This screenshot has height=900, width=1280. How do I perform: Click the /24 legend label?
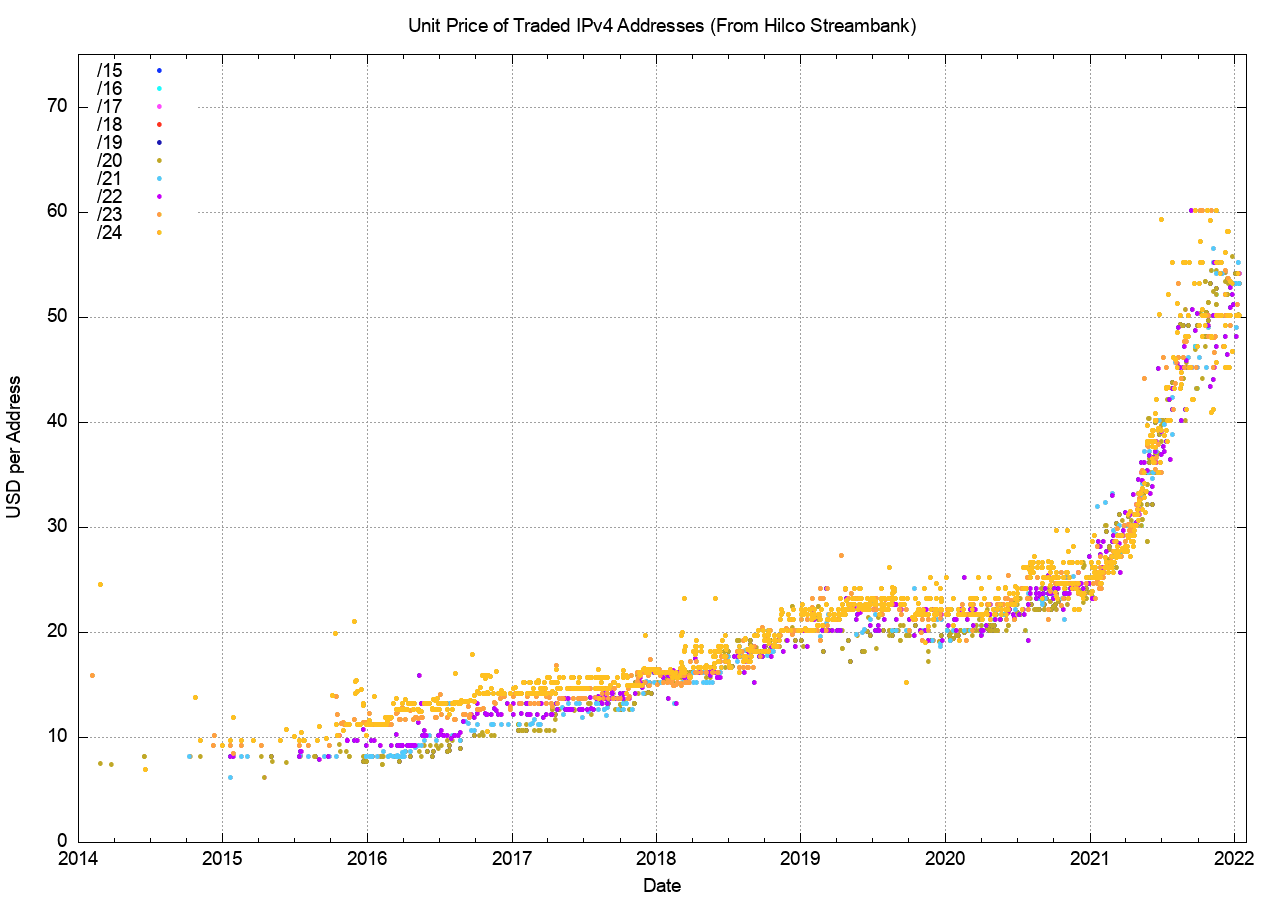click(x=109, y=232)
